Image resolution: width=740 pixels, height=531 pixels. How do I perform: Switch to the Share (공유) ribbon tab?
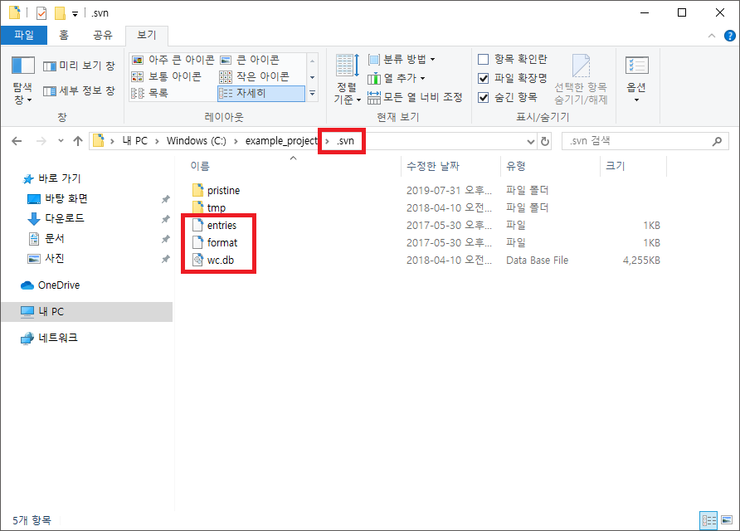click(x=102, y=35)
